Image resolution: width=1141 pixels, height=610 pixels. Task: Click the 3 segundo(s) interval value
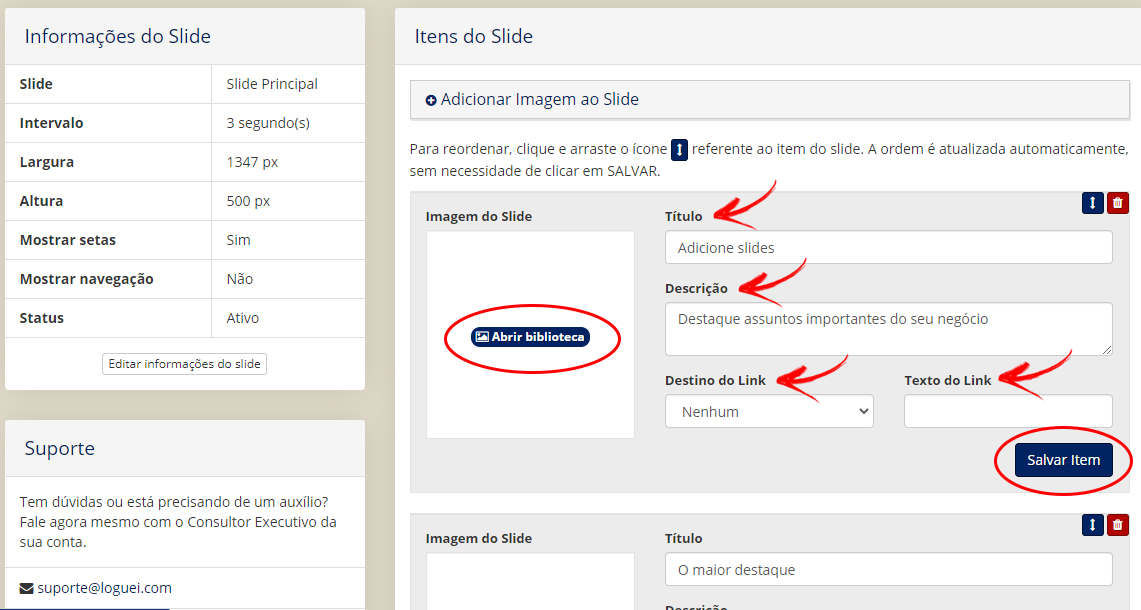268,123
